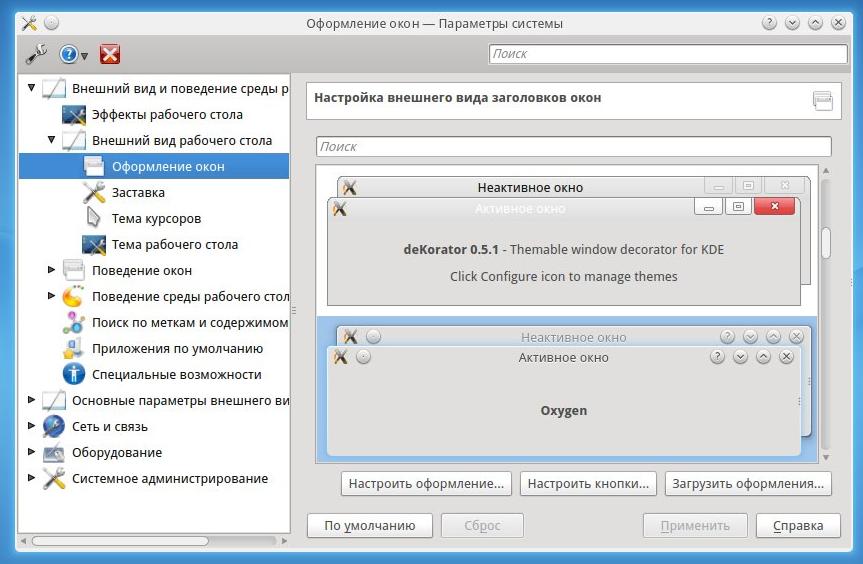Click the window decoration icon in header
The width and height of the screenshot is (863, 564).
coord(823,101)
